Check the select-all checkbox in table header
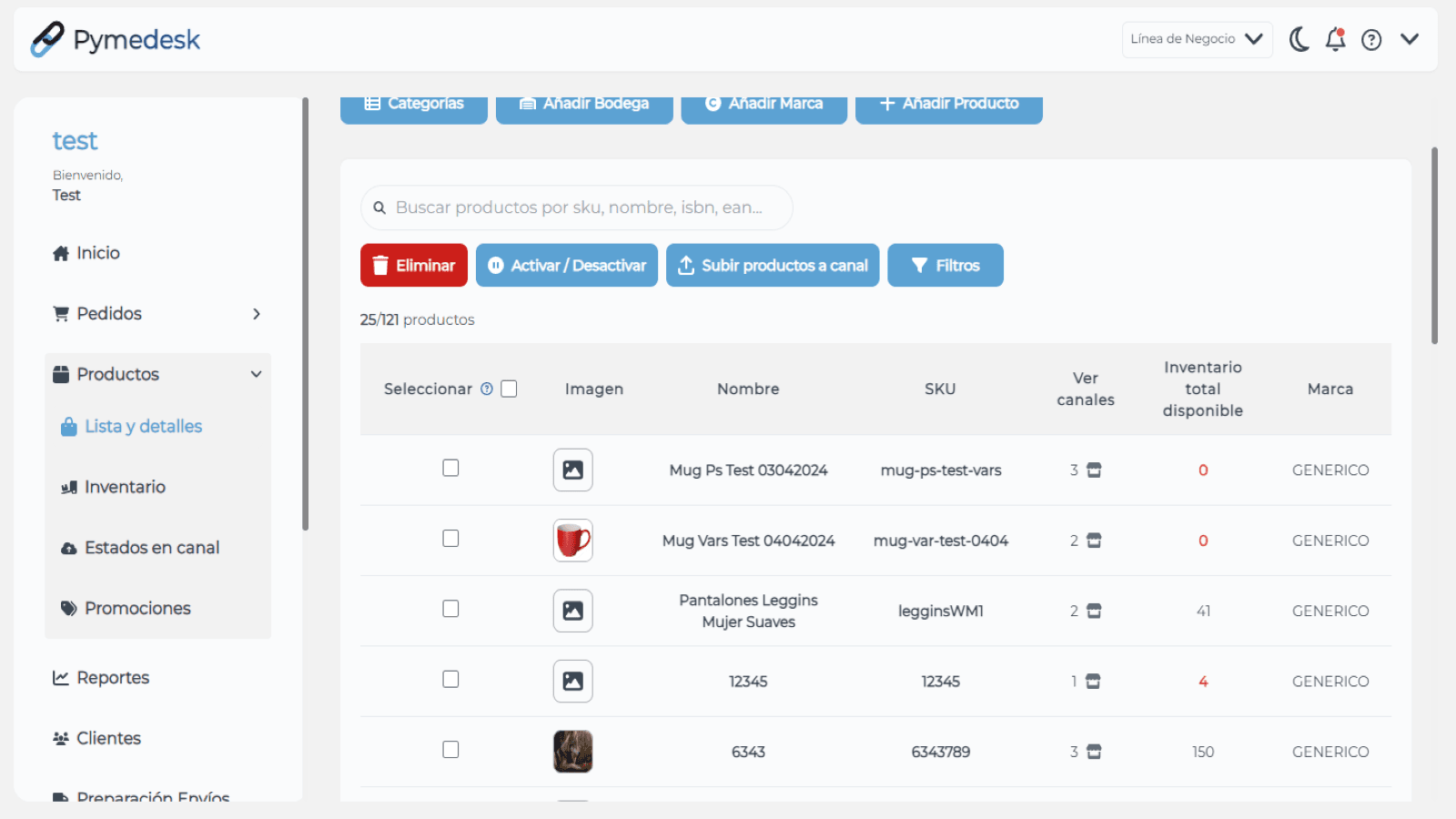Image resolution: width=1456 pixels, height=819 pixels. (x=508, y=388)
